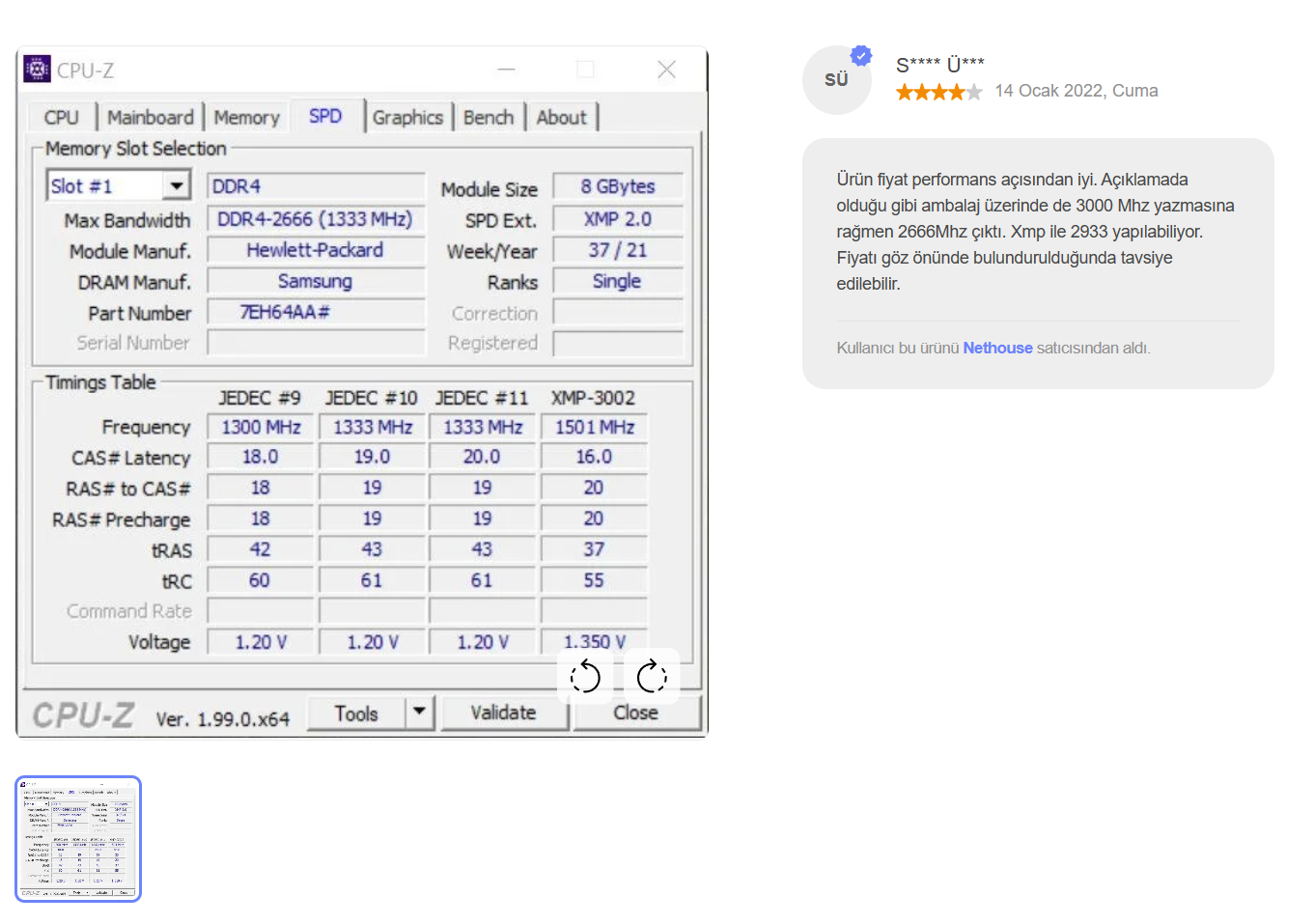Click the tRC value 55 cell

(x=594, y=580)
